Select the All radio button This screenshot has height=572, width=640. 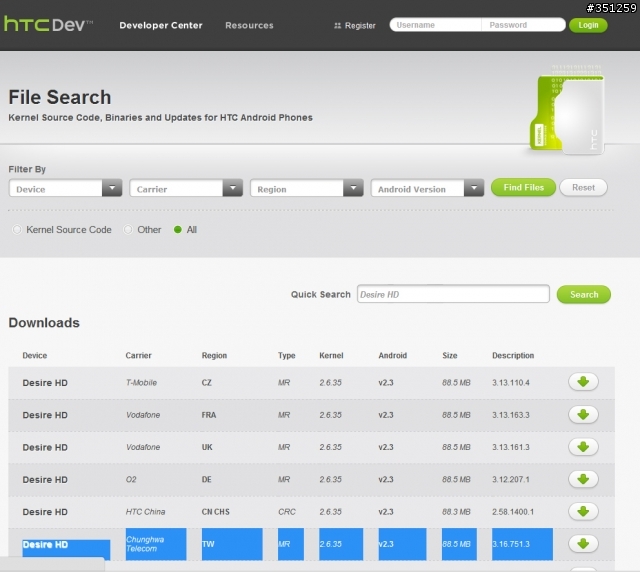click(178, 229)
